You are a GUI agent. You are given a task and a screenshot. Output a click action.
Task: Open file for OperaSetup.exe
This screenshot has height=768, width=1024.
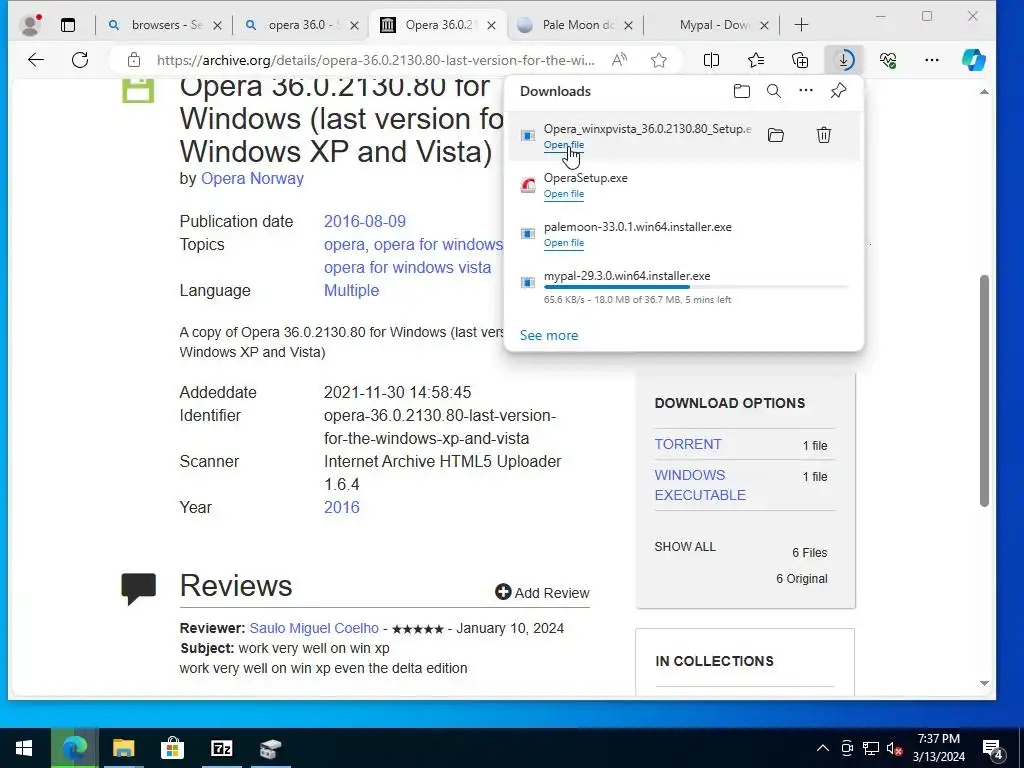564,194
